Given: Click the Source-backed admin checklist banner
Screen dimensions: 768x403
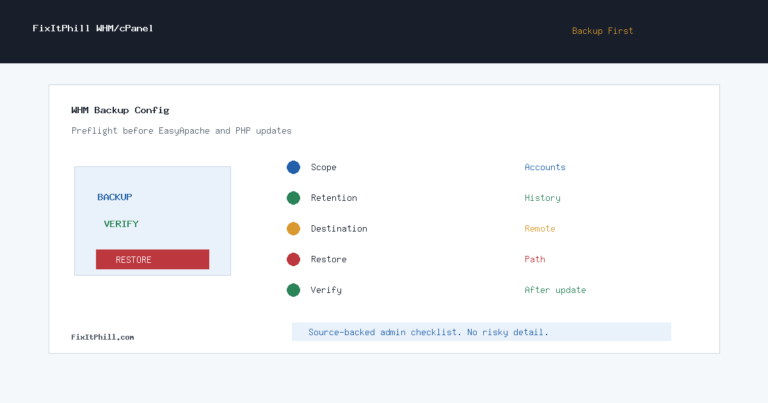Looking at the screenshot, I should tap(481, 332).
